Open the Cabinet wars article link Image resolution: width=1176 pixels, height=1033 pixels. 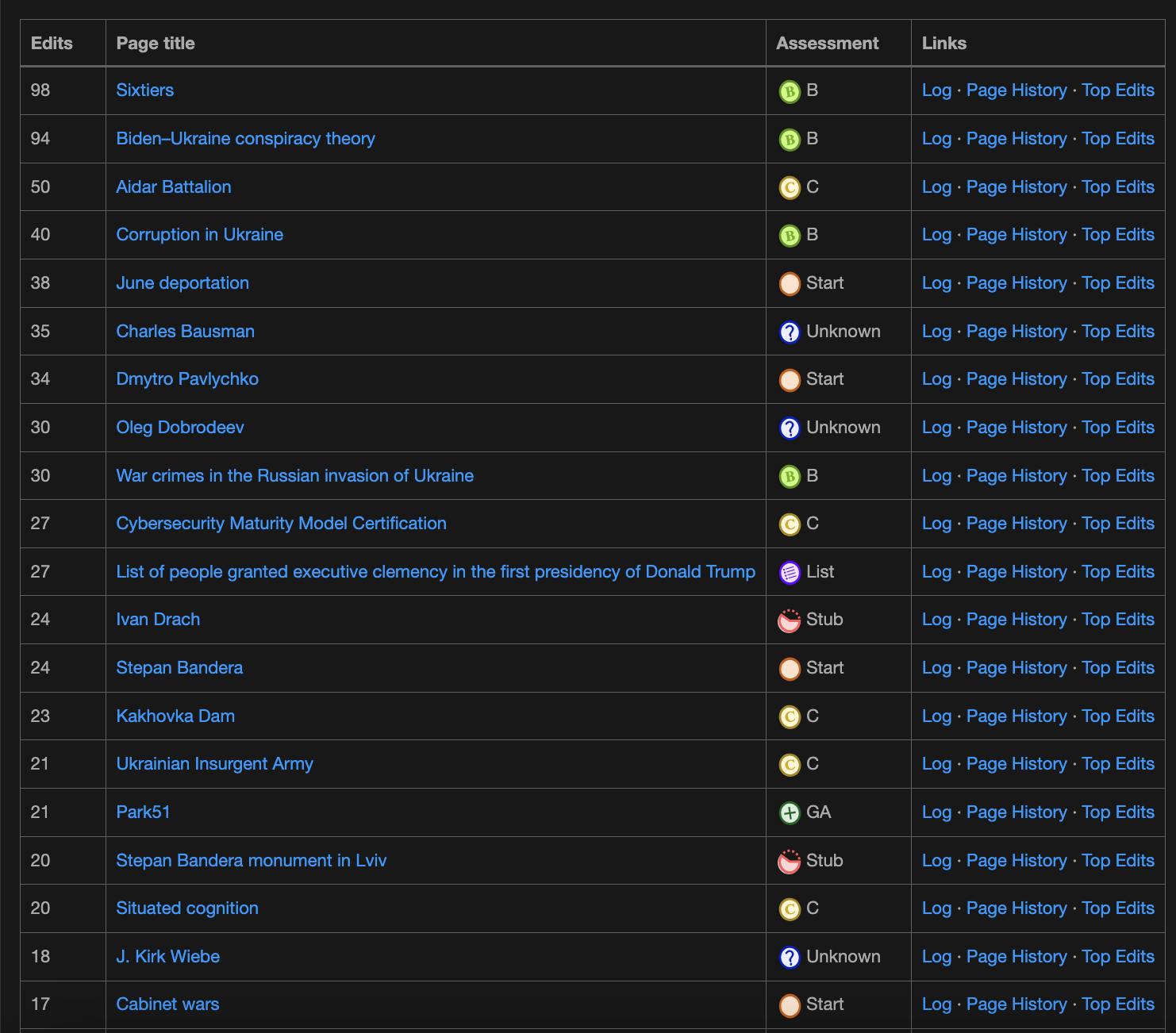pyautogui.click(x=167, y=1004)
